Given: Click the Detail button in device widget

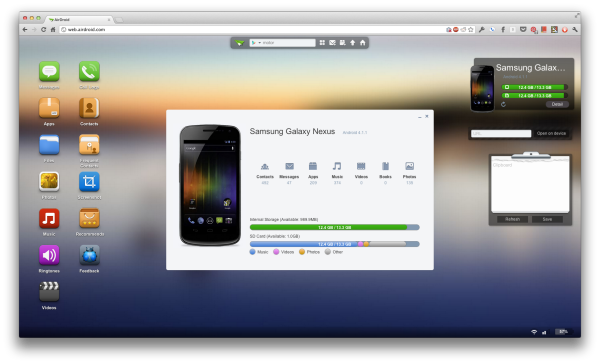Looking at the screenshot, I should pyautogui.click(x=557, y=104).
